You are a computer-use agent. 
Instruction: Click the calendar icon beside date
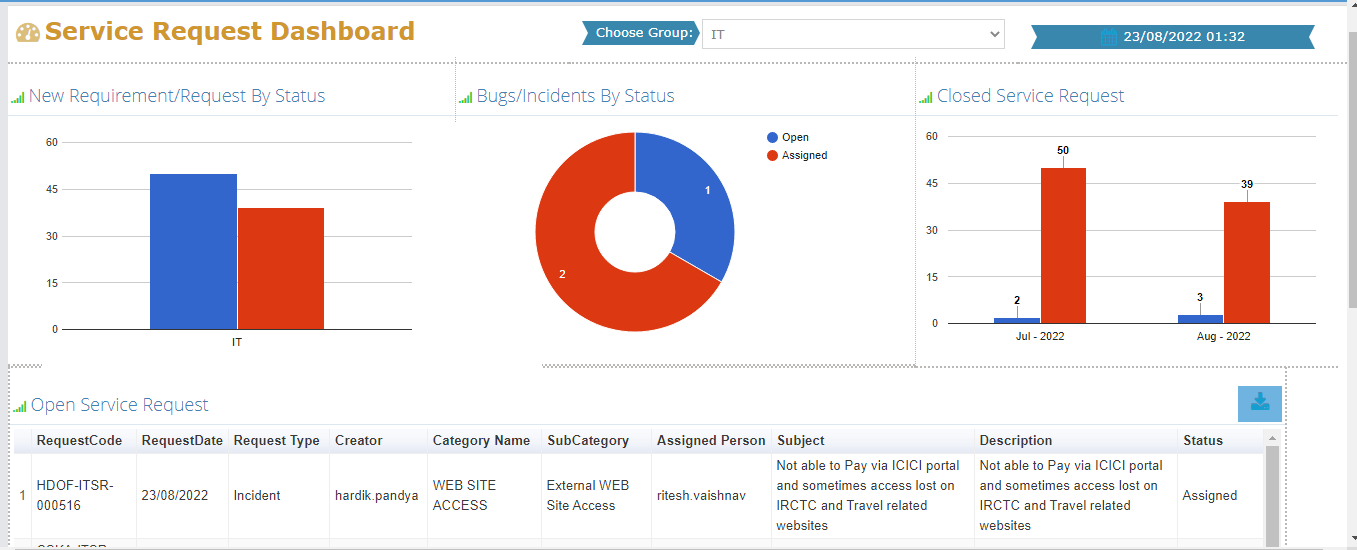pos(1108,37)
